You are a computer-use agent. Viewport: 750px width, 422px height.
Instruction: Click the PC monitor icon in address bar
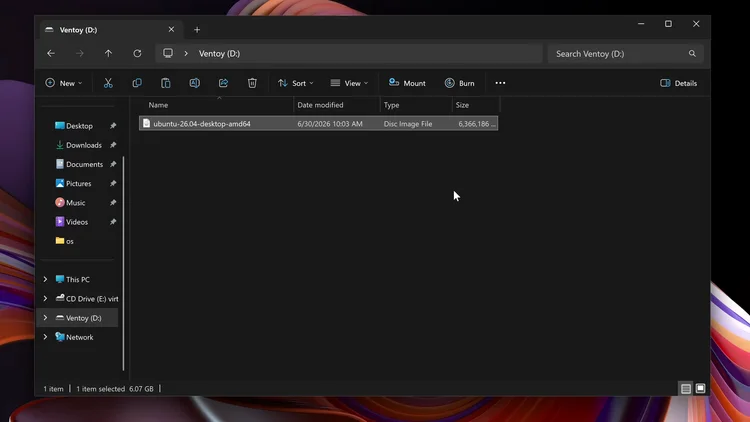point(168,53)
